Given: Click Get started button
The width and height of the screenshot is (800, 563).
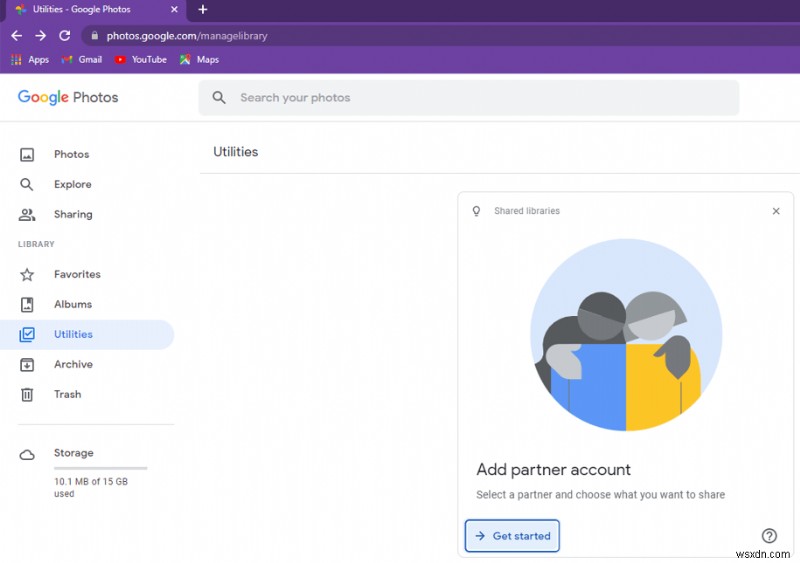Looking at the screenshot, I should click(x=512, y=536).
